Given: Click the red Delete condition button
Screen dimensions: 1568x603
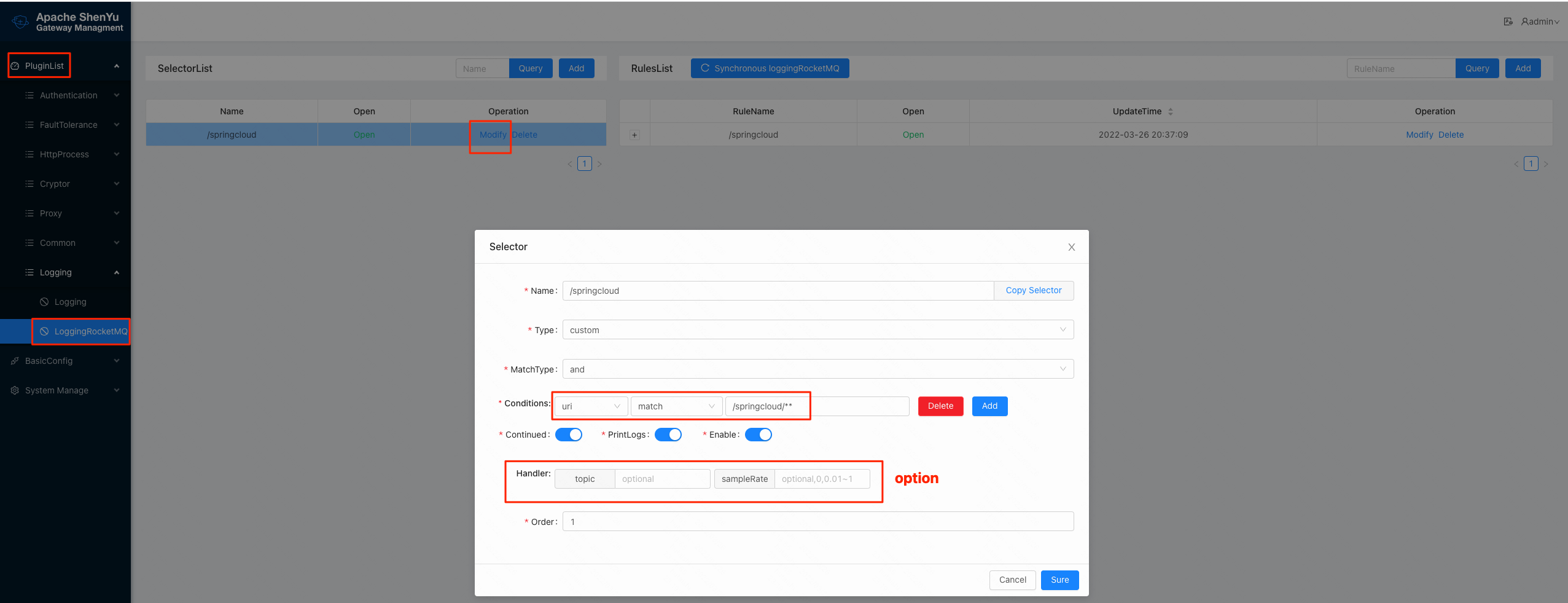Looking at the screenshot, I should [940, 406].
